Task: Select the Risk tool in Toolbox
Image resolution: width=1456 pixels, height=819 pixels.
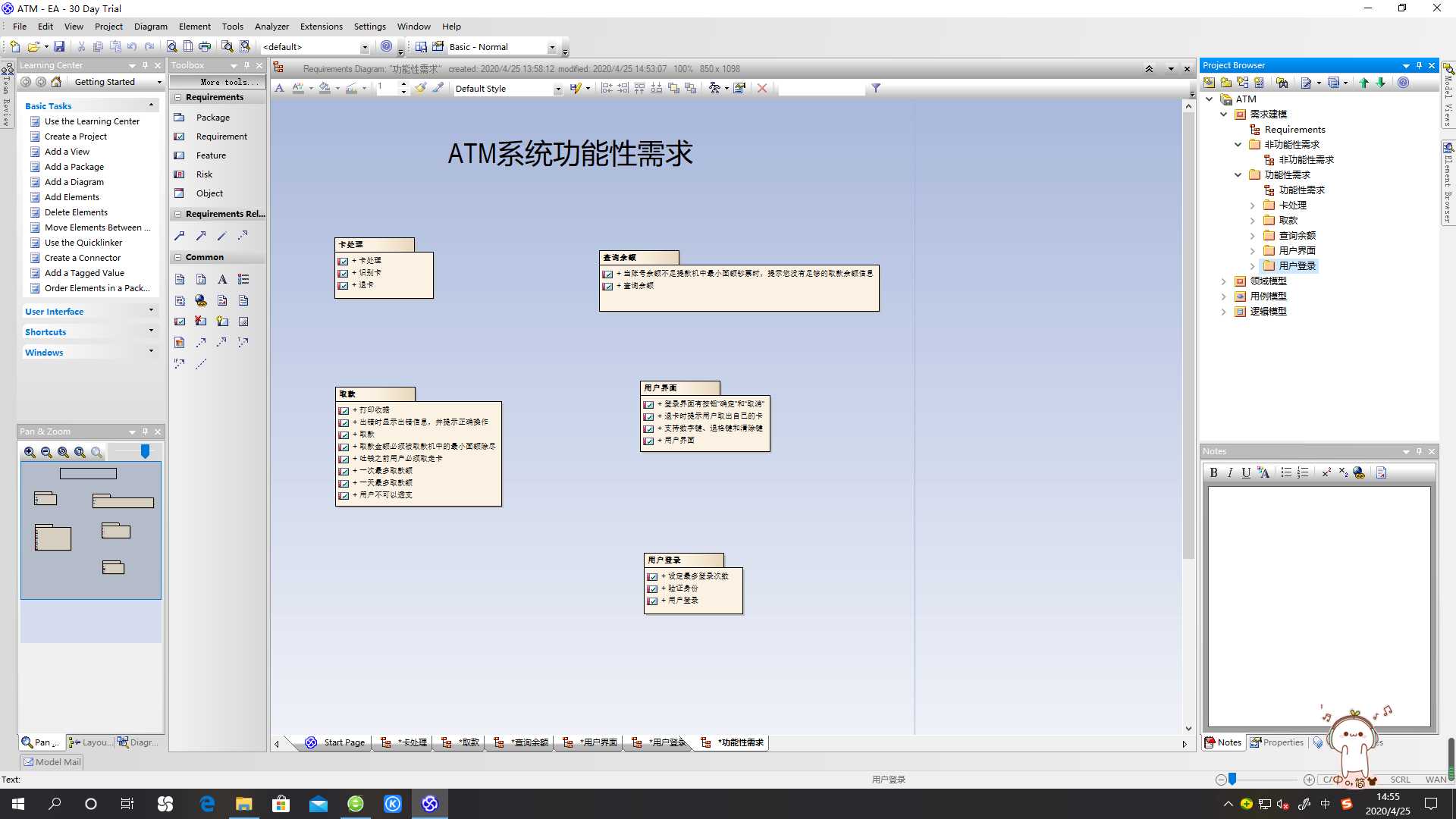Action: coord(204,174)
